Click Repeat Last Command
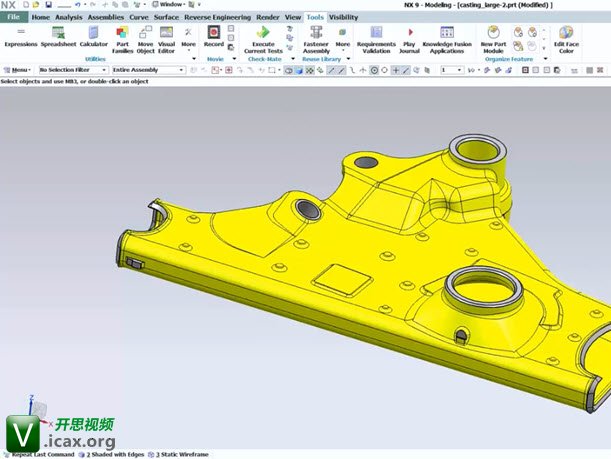Screen dimensions: 611x459 coord(40,454)
